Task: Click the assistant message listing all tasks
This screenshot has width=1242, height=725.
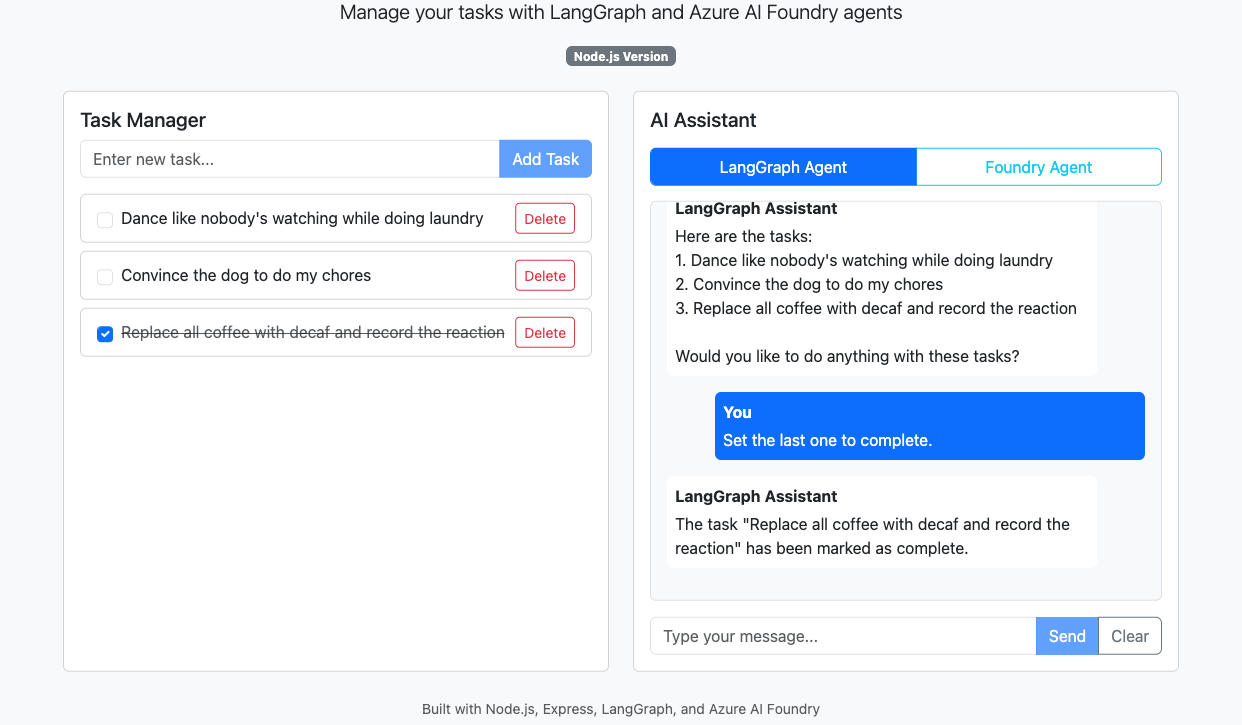Action: pos(881,285)
